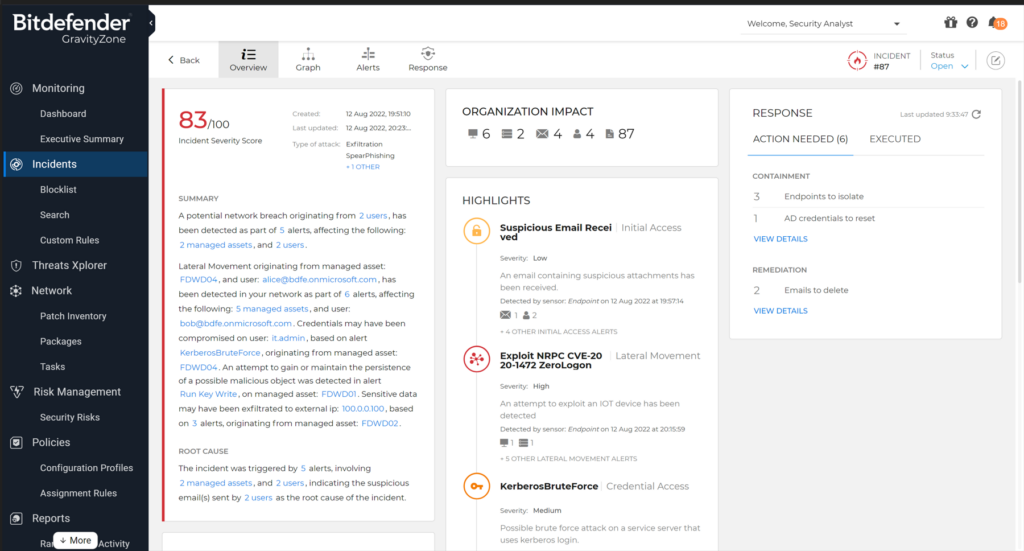Open the FDWD01 asset link
Viewport: 1024px width, 551px height.
[x=339, y=394]
